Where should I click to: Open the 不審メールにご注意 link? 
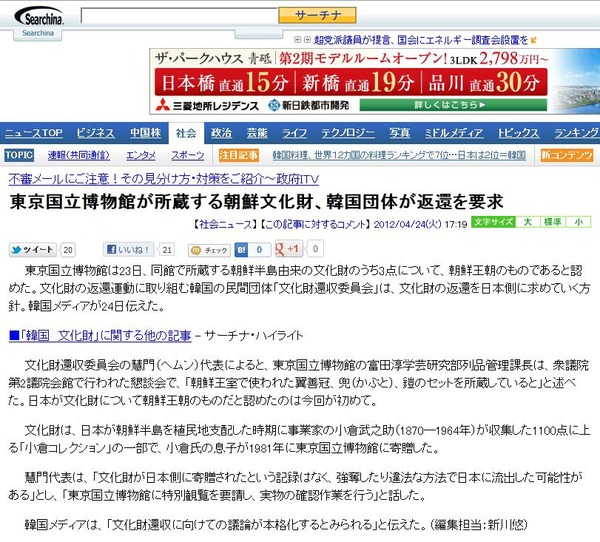(x=163, y=178)
